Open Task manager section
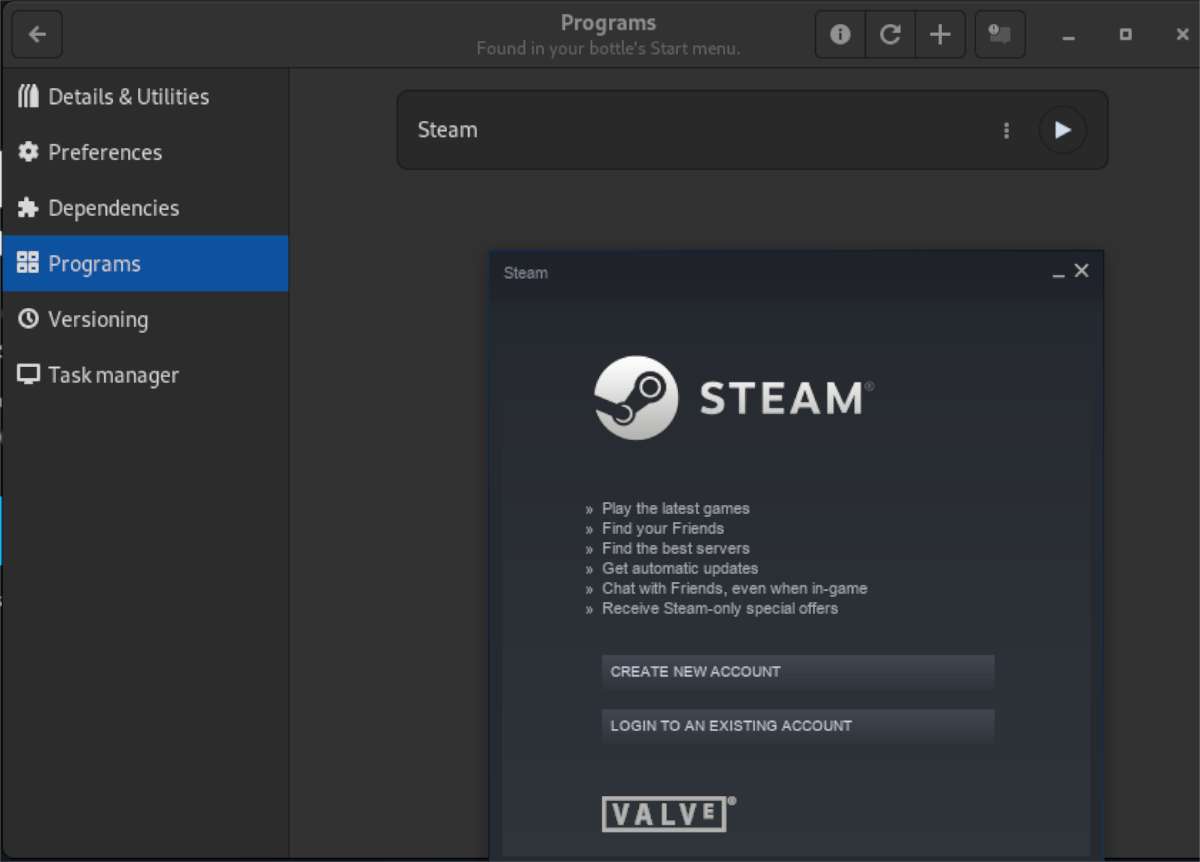This screenshot has height=862, width=1200. tap(145, 375)
